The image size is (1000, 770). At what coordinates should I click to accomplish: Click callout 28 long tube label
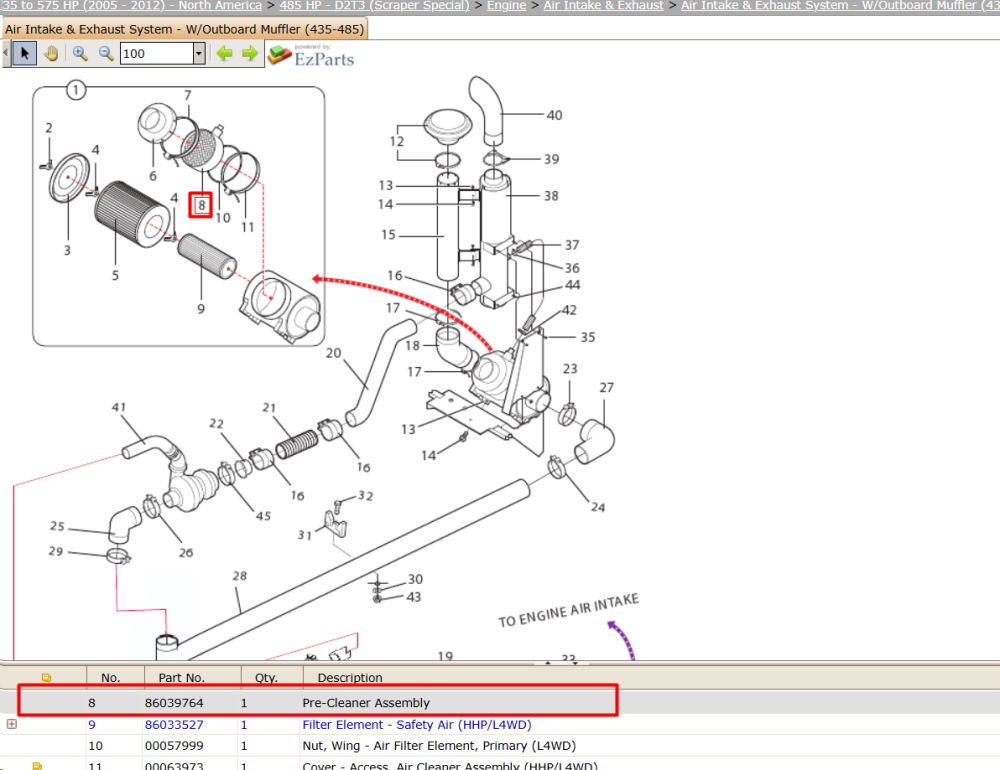239,576
